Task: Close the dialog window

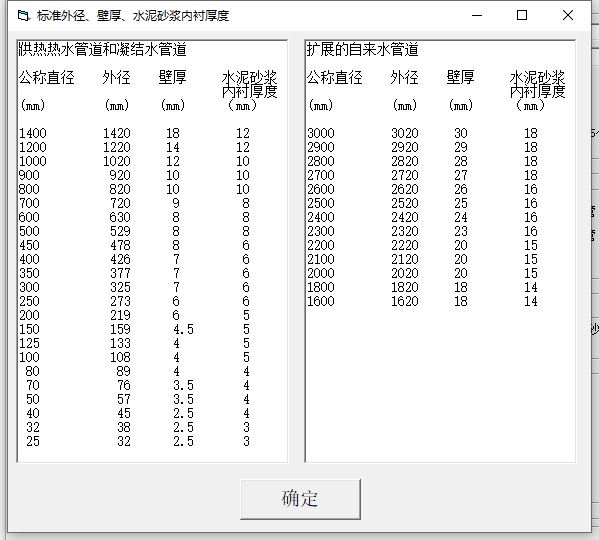Action: (568, 16)
